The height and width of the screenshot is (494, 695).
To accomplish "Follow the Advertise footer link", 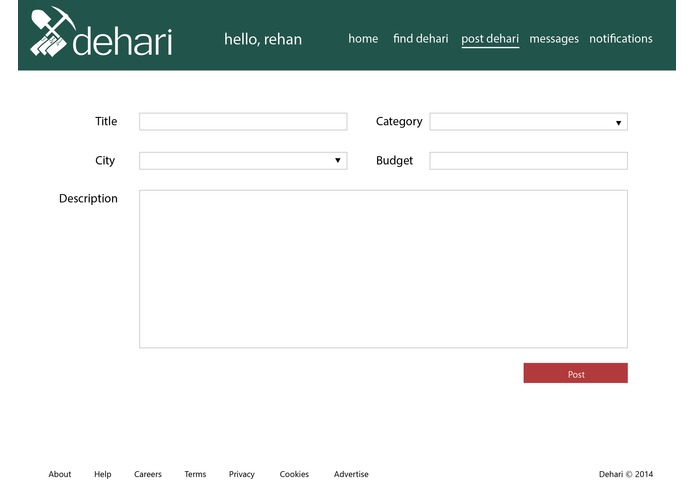I will (x=351, y=474).
